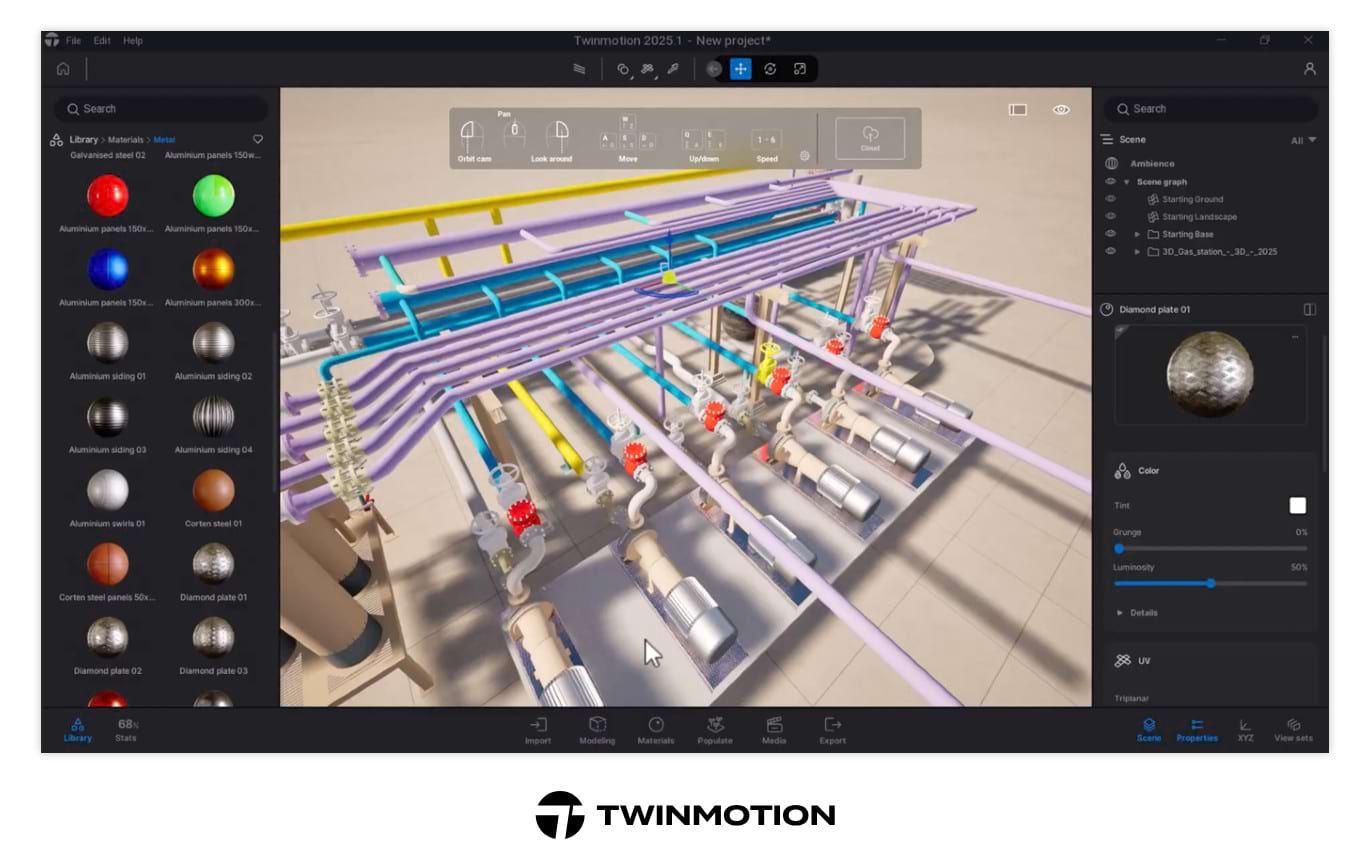The image size is (1370, 860).
Task: Open the All filter dropdown in Scene
Action: (x=1303, y=140)
